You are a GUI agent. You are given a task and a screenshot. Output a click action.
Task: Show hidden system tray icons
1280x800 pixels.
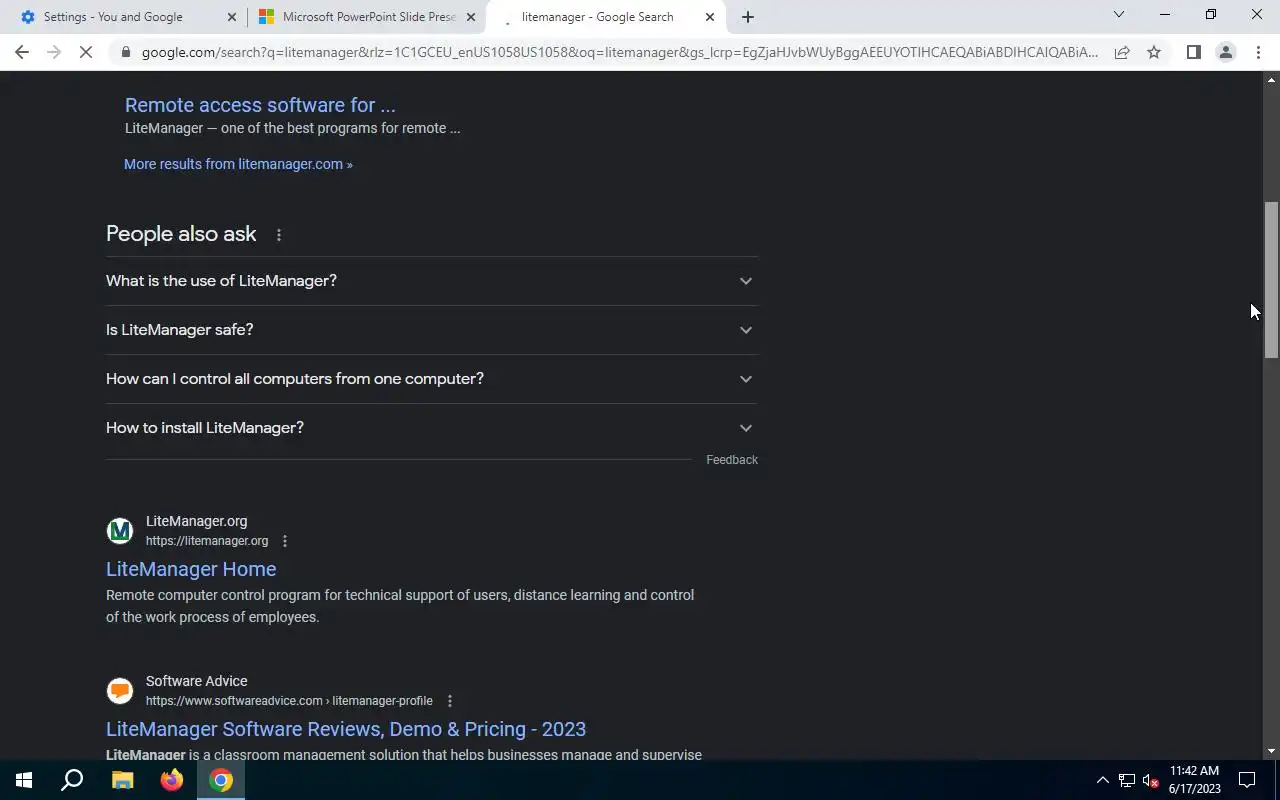1102,780
